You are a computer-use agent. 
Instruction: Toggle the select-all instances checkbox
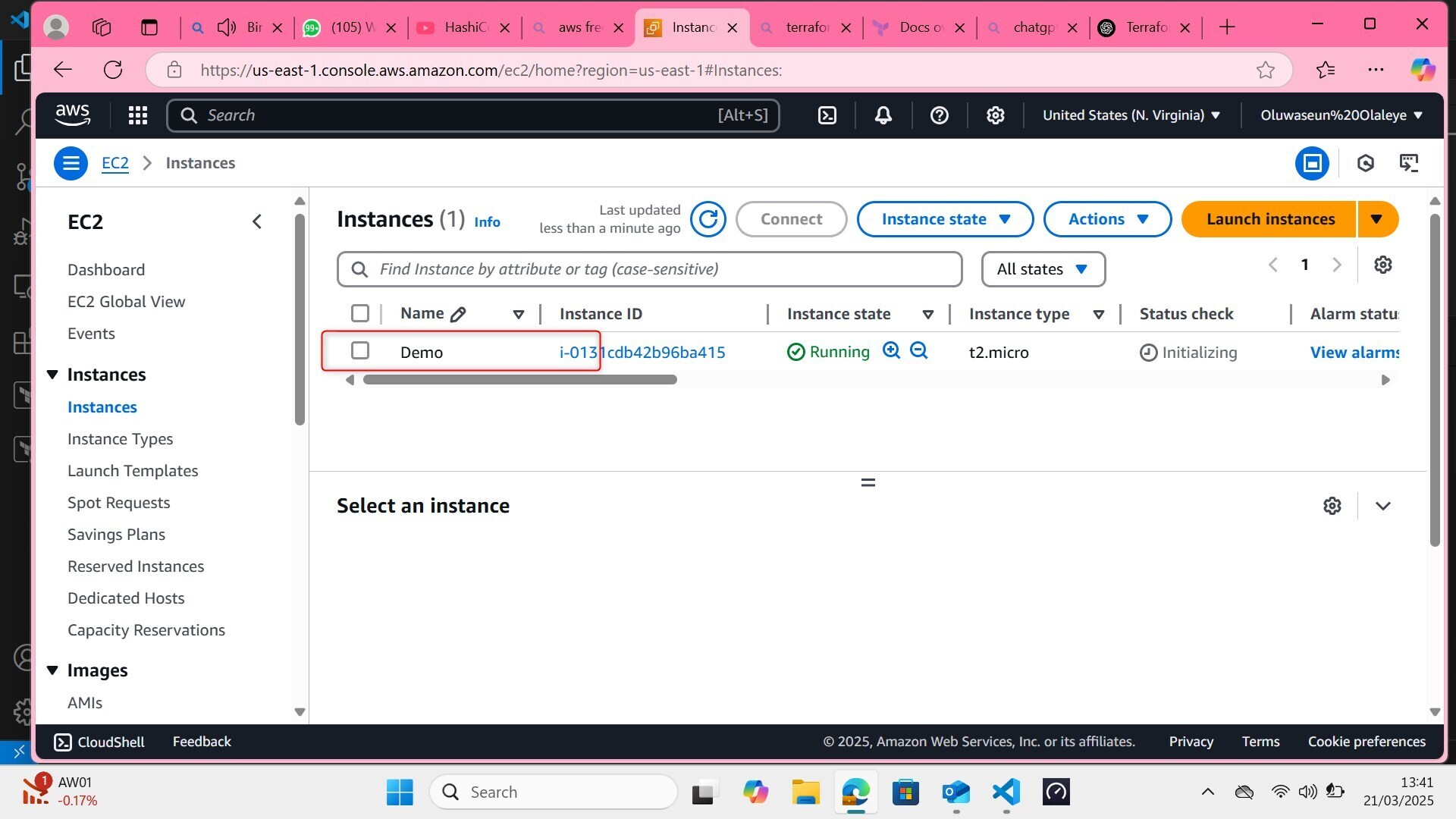coord(360,313)
